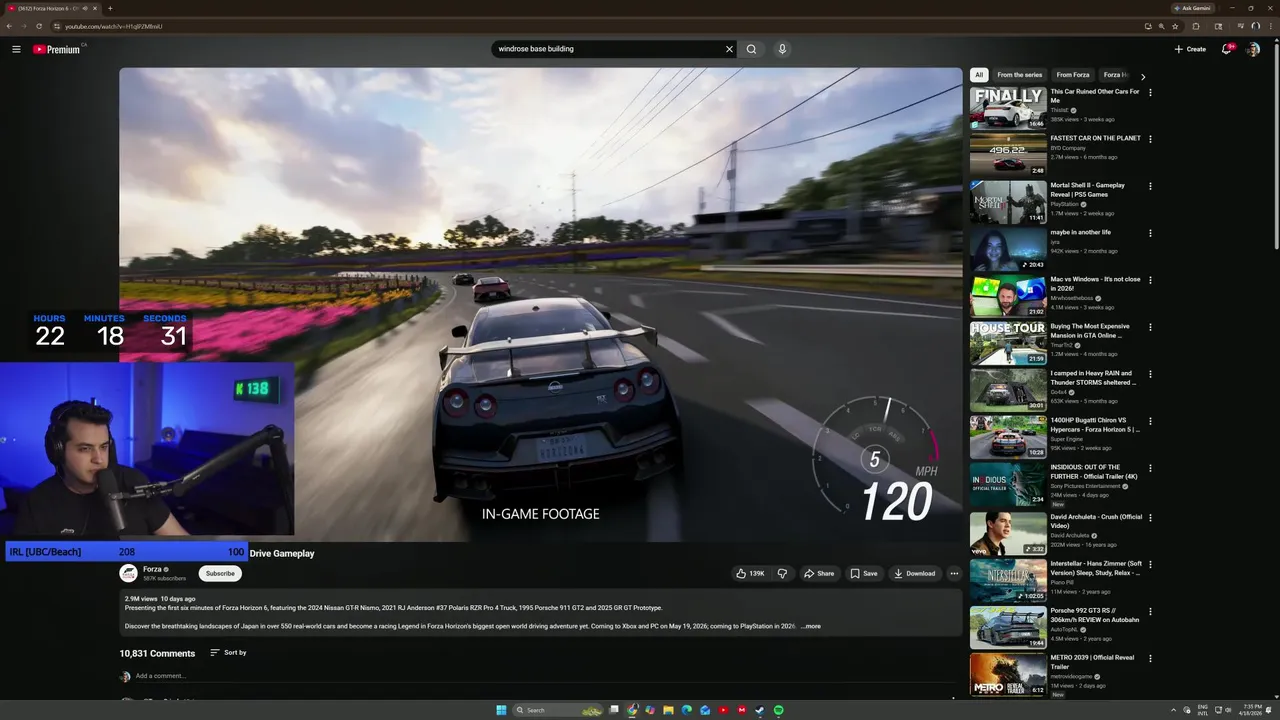Download this video
Screen dimensions: 1280x720
pyautogui.click(x=914, y=573)
